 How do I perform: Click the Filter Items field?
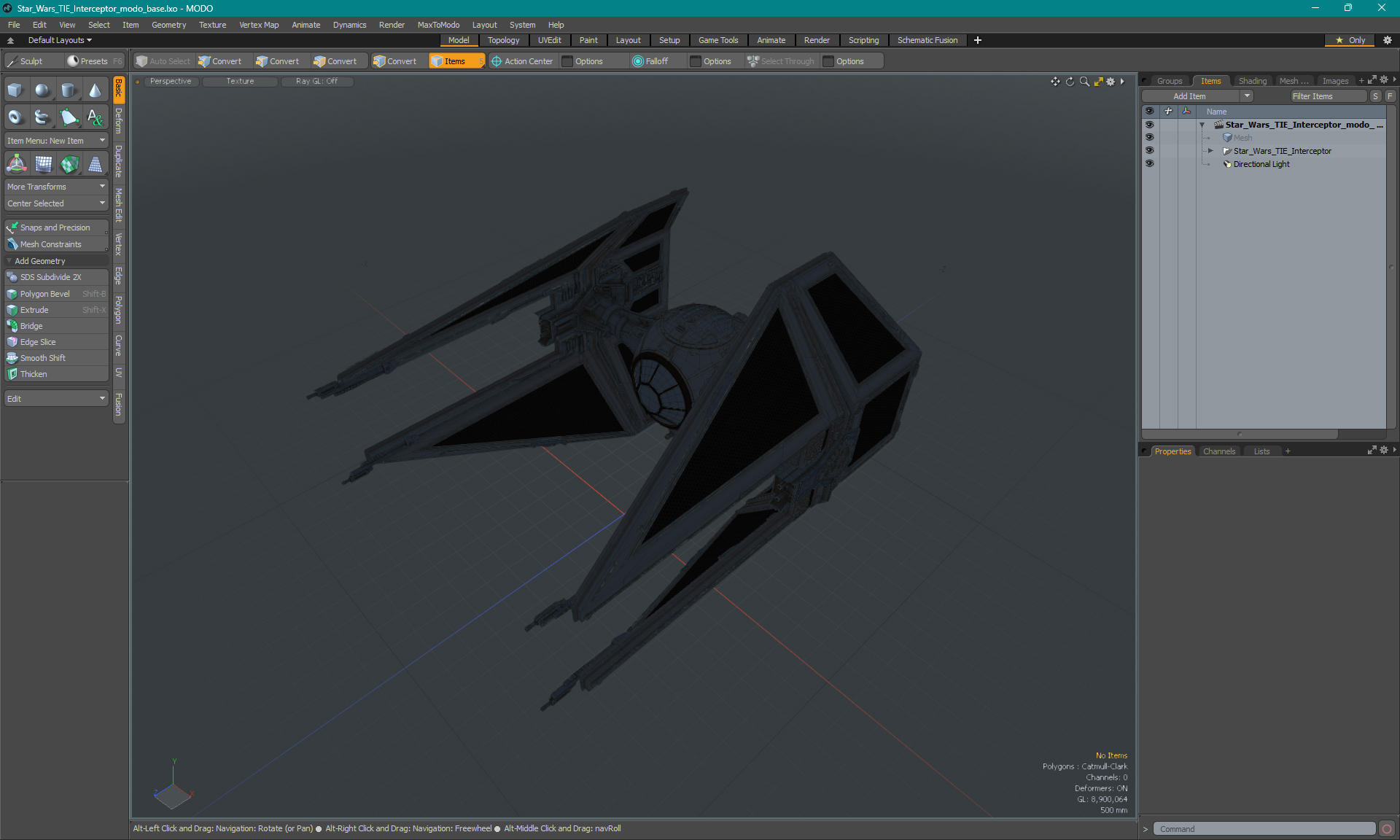point(1329,96)
